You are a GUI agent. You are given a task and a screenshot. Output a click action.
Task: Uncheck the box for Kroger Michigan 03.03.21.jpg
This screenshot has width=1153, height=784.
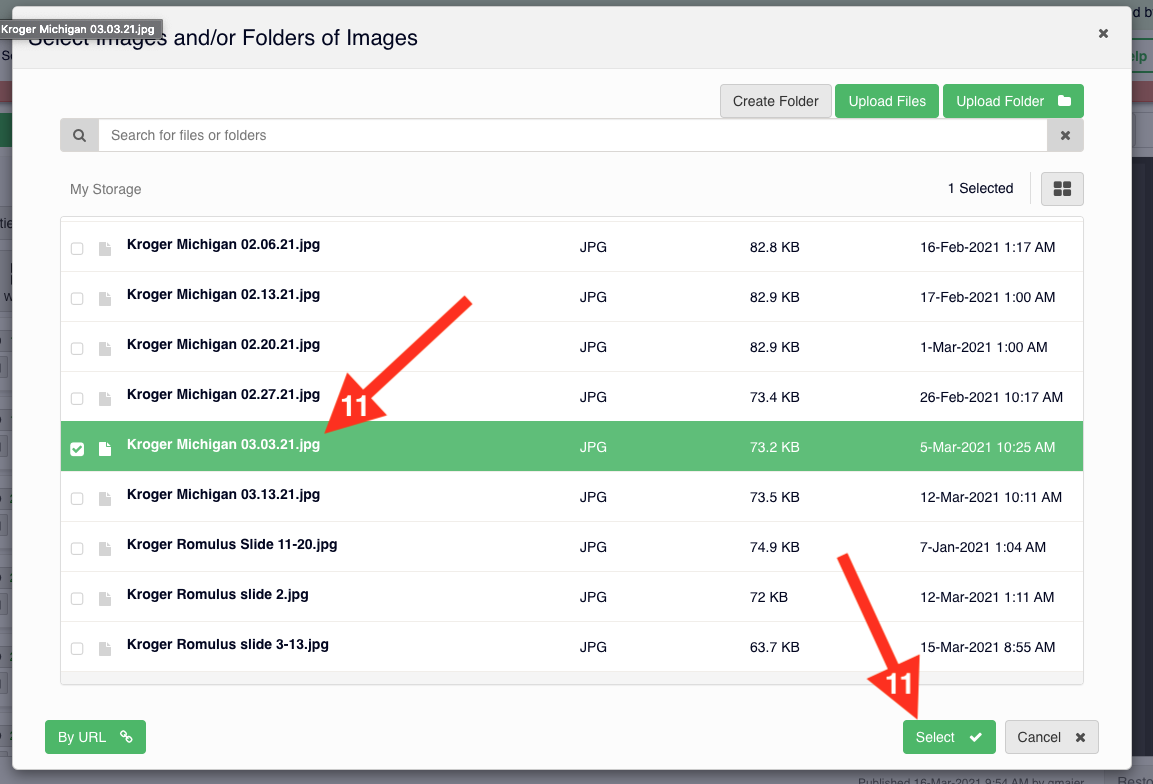coord(77,449)
